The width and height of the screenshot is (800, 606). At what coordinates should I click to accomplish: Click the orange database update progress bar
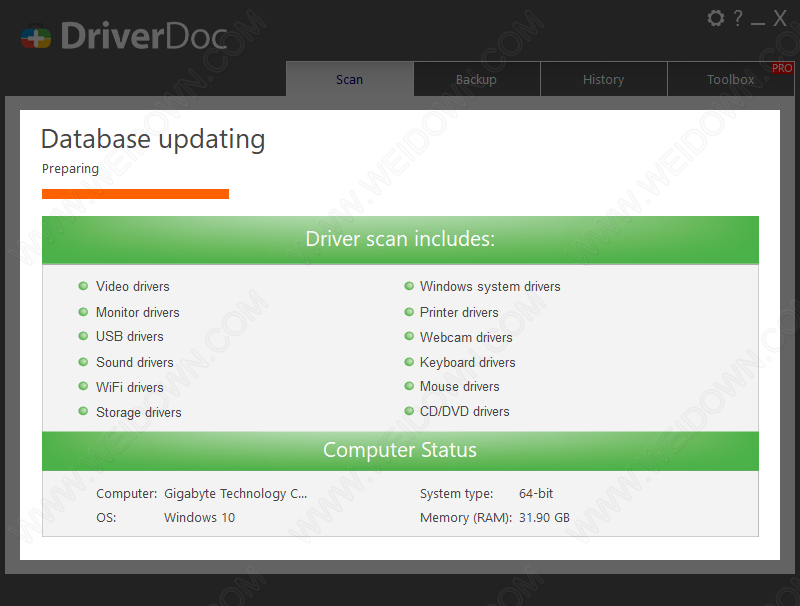(x=135, y=194)
